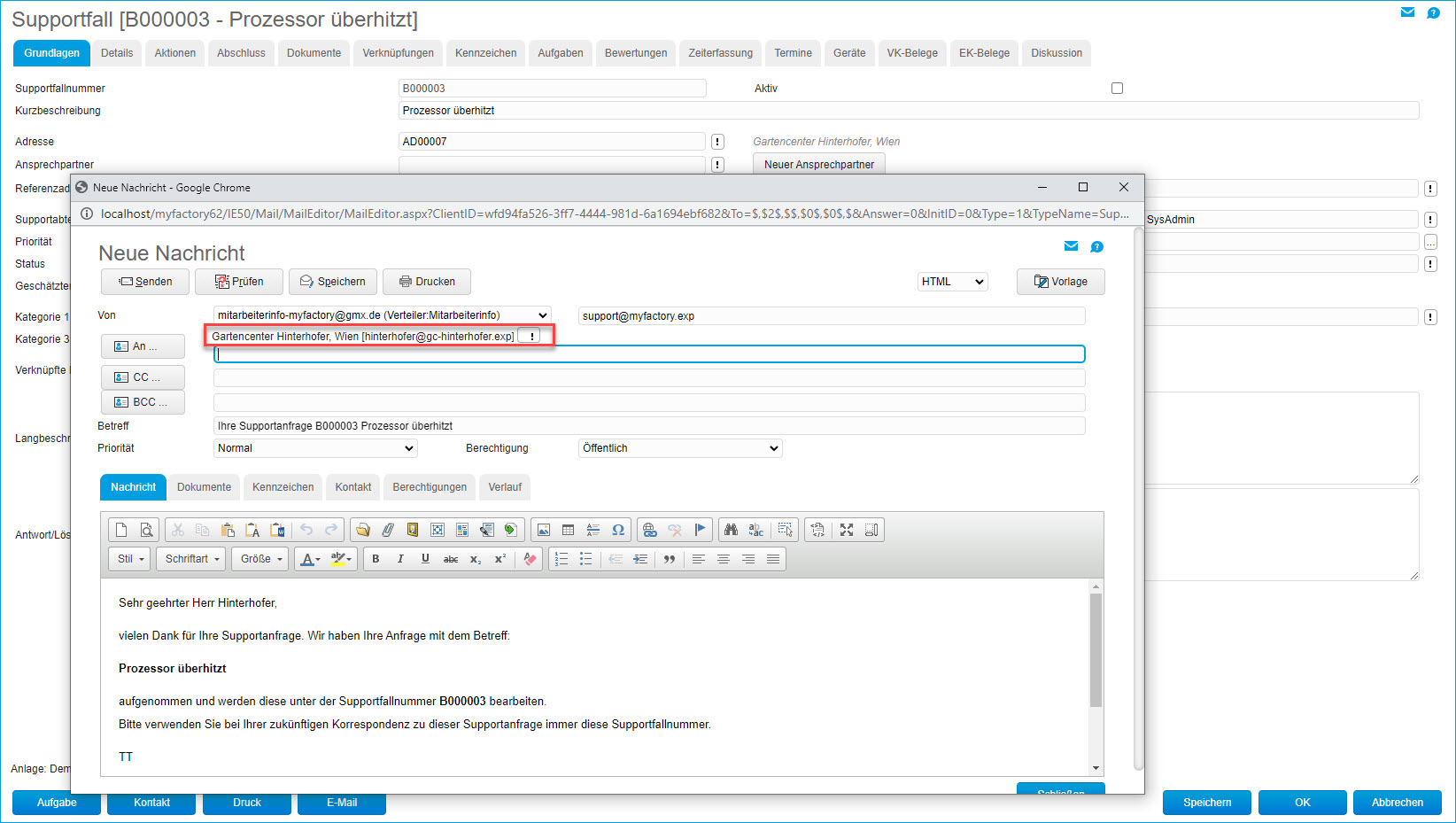Click the Senden button

[x=145, y=282]
